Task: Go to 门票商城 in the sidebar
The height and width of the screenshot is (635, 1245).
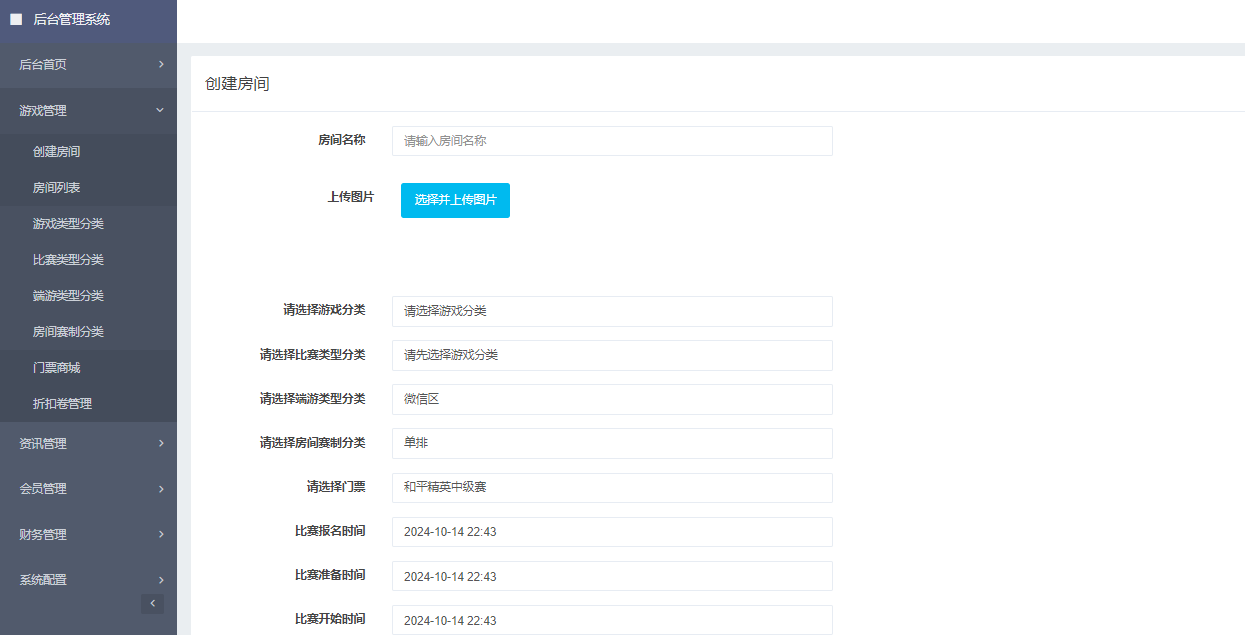Action: pyautogui.click(x=57, y=368)
